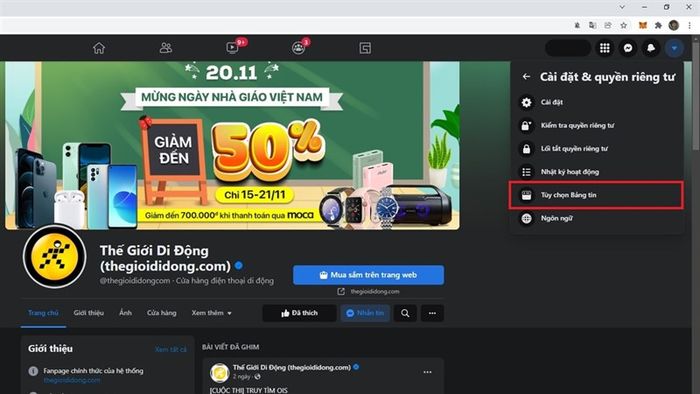
Task: Choose Tùy chọn Bảng tin
Action: [x=596, y=195]
